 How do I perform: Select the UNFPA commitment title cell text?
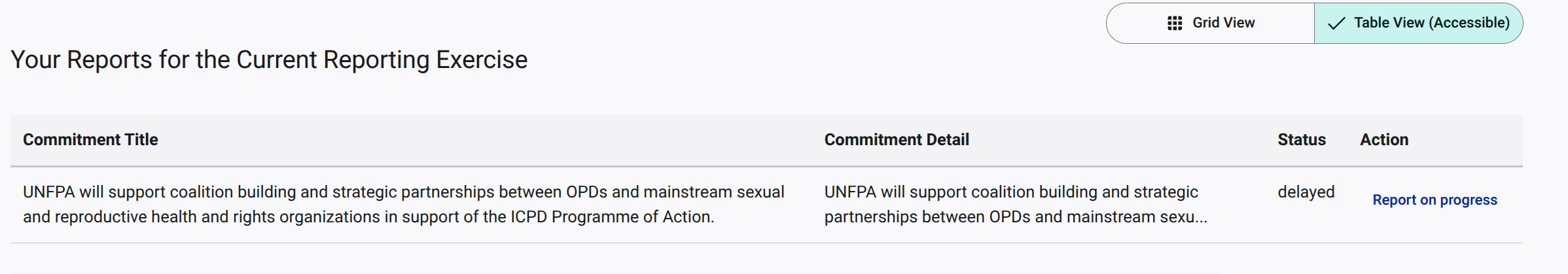tap(404, 204)
